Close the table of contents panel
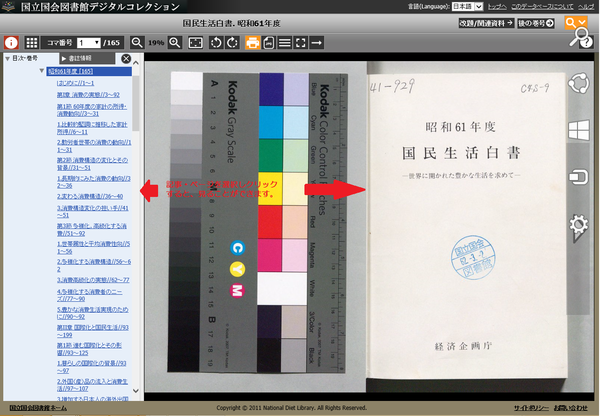Viewport: 600px width, 416px height. [x=126, y=59]
